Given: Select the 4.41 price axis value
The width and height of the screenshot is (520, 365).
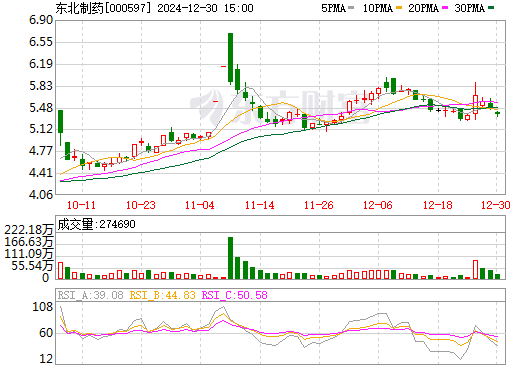Looking at the screenshot, I should coord(41,173).
